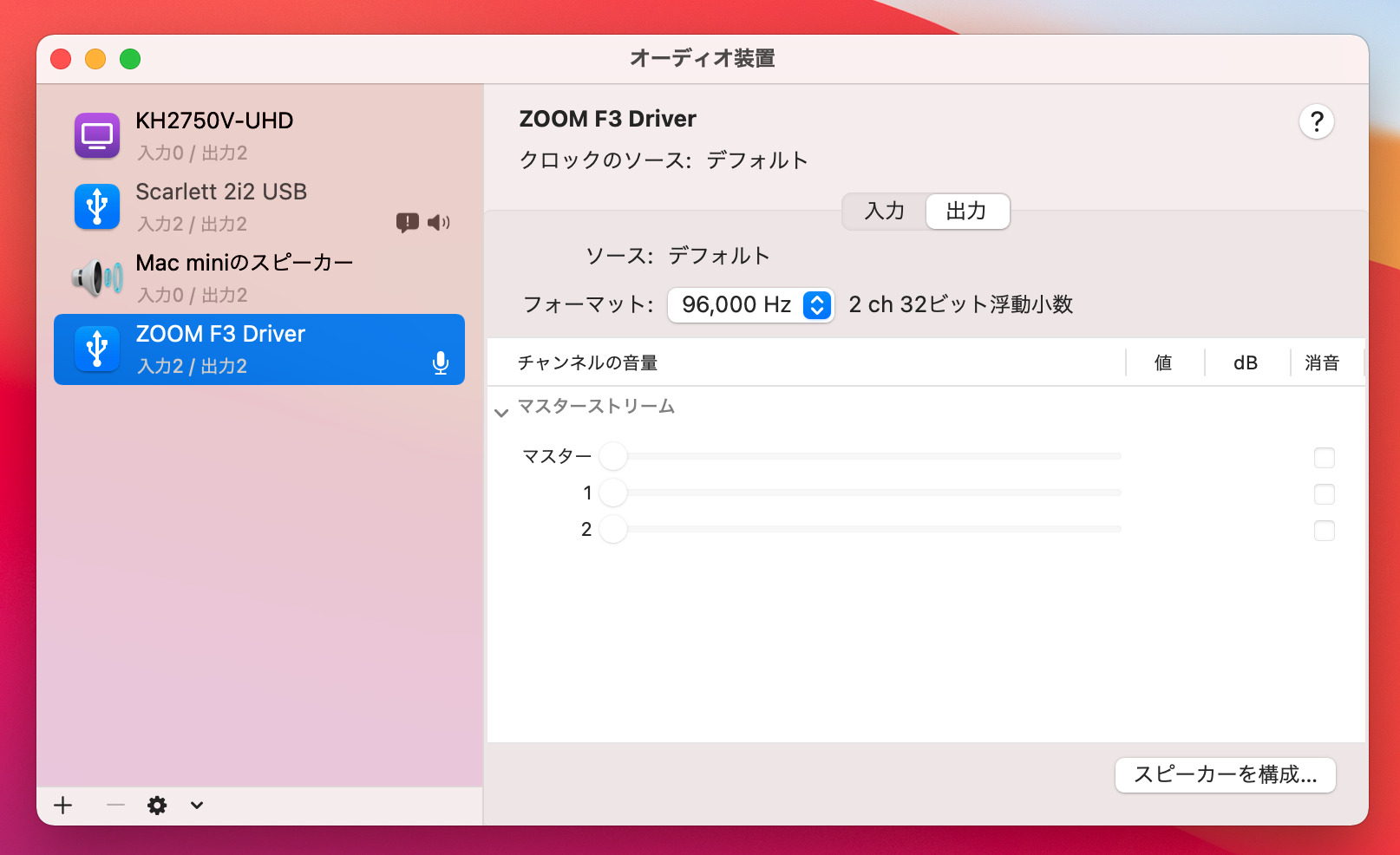
Task: Select the KH2750V-UHD display device icon
Action: [x=97, y=136]
